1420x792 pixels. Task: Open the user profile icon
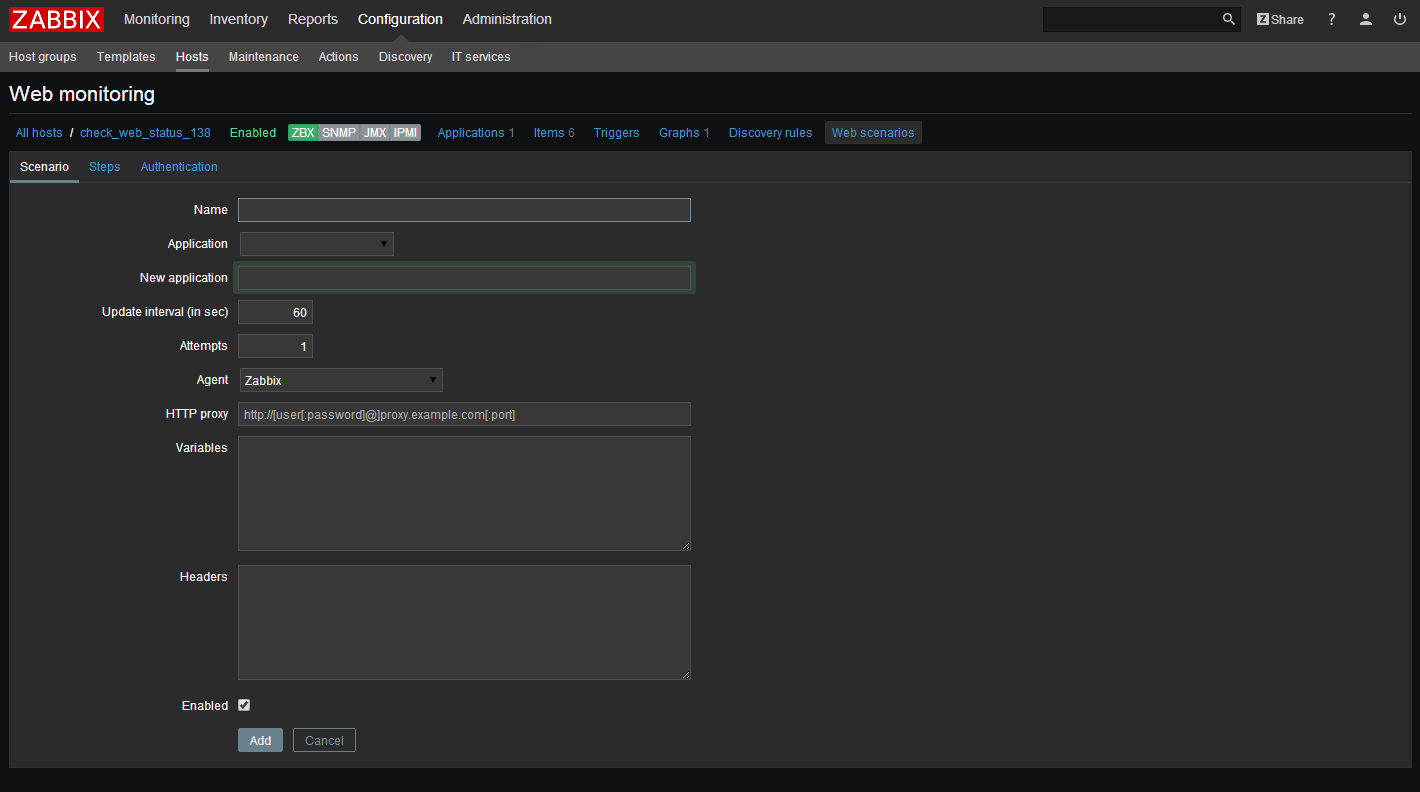tap(1366, 19)
